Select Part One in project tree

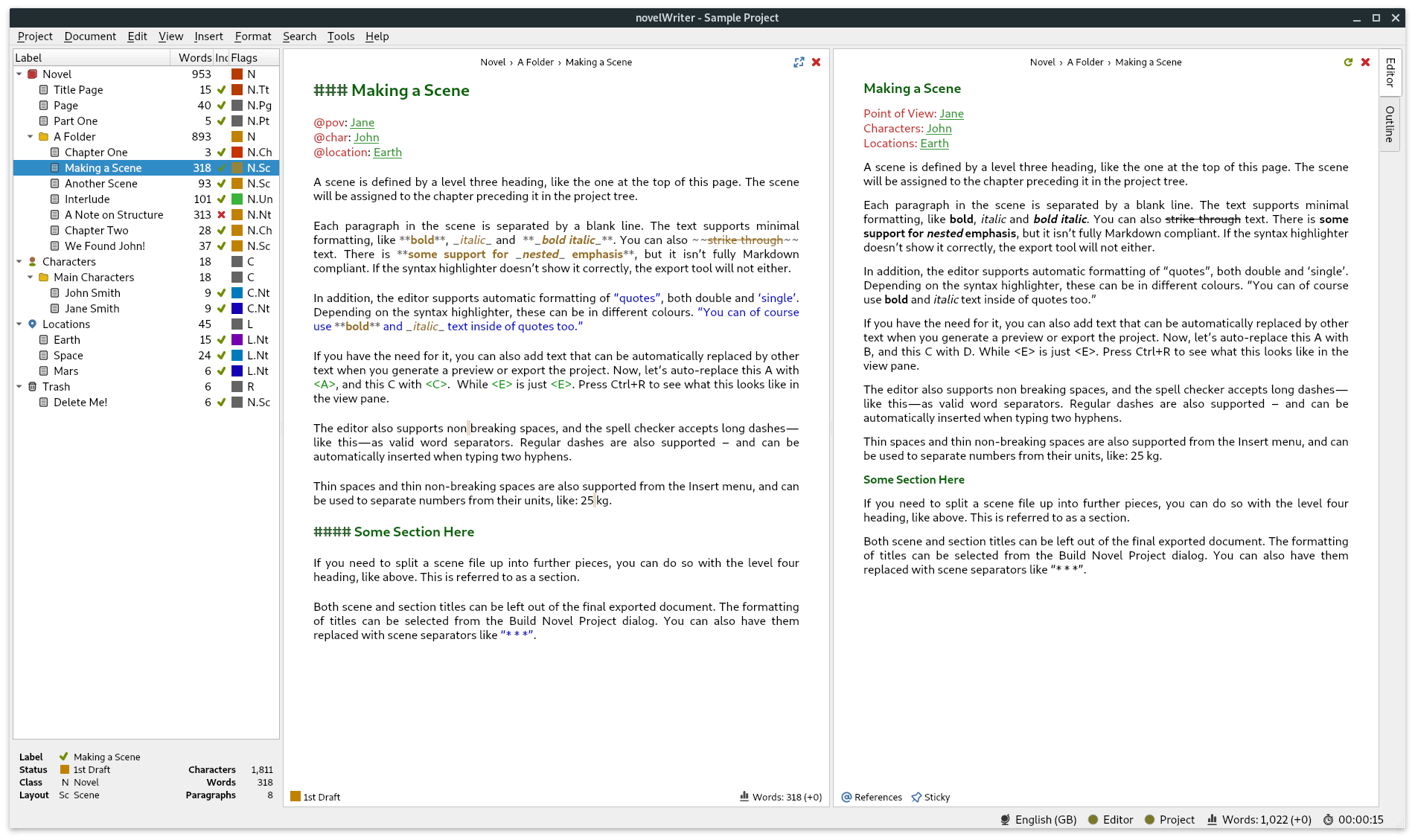coord(75,121)
